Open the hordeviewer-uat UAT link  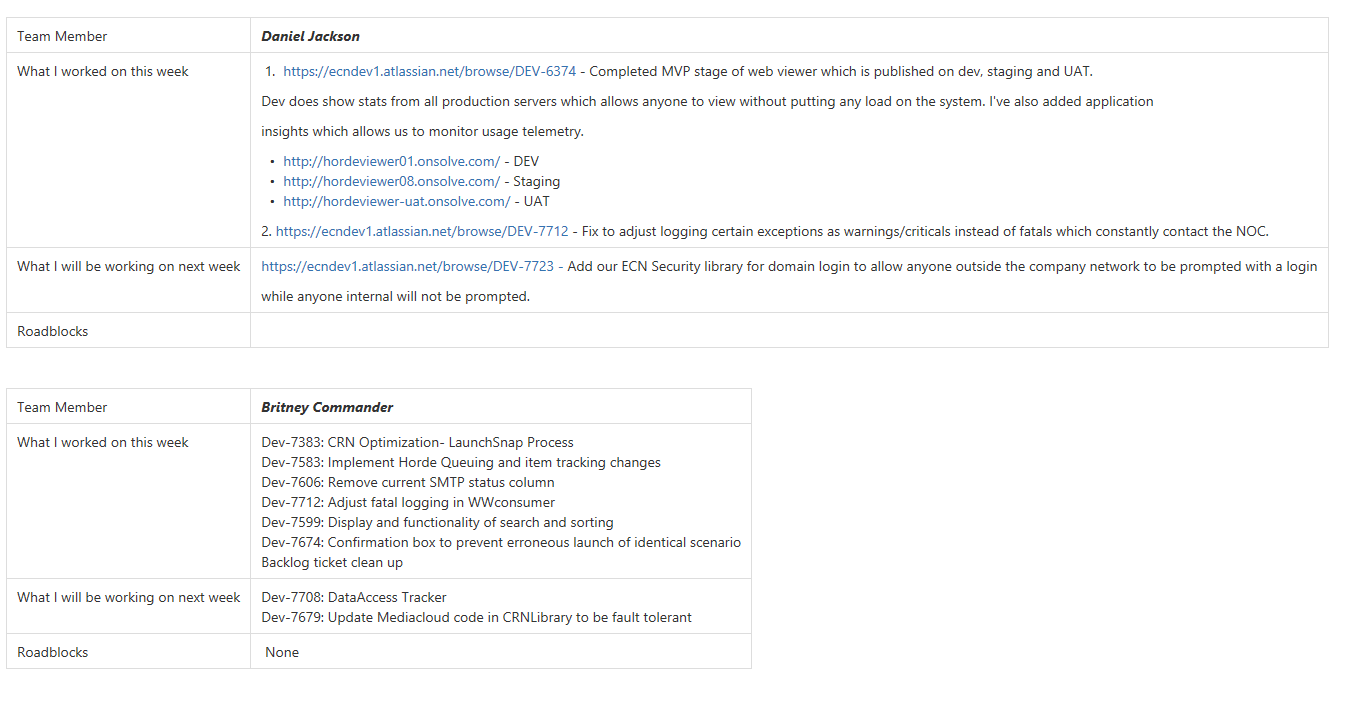(x=397, y=201)
